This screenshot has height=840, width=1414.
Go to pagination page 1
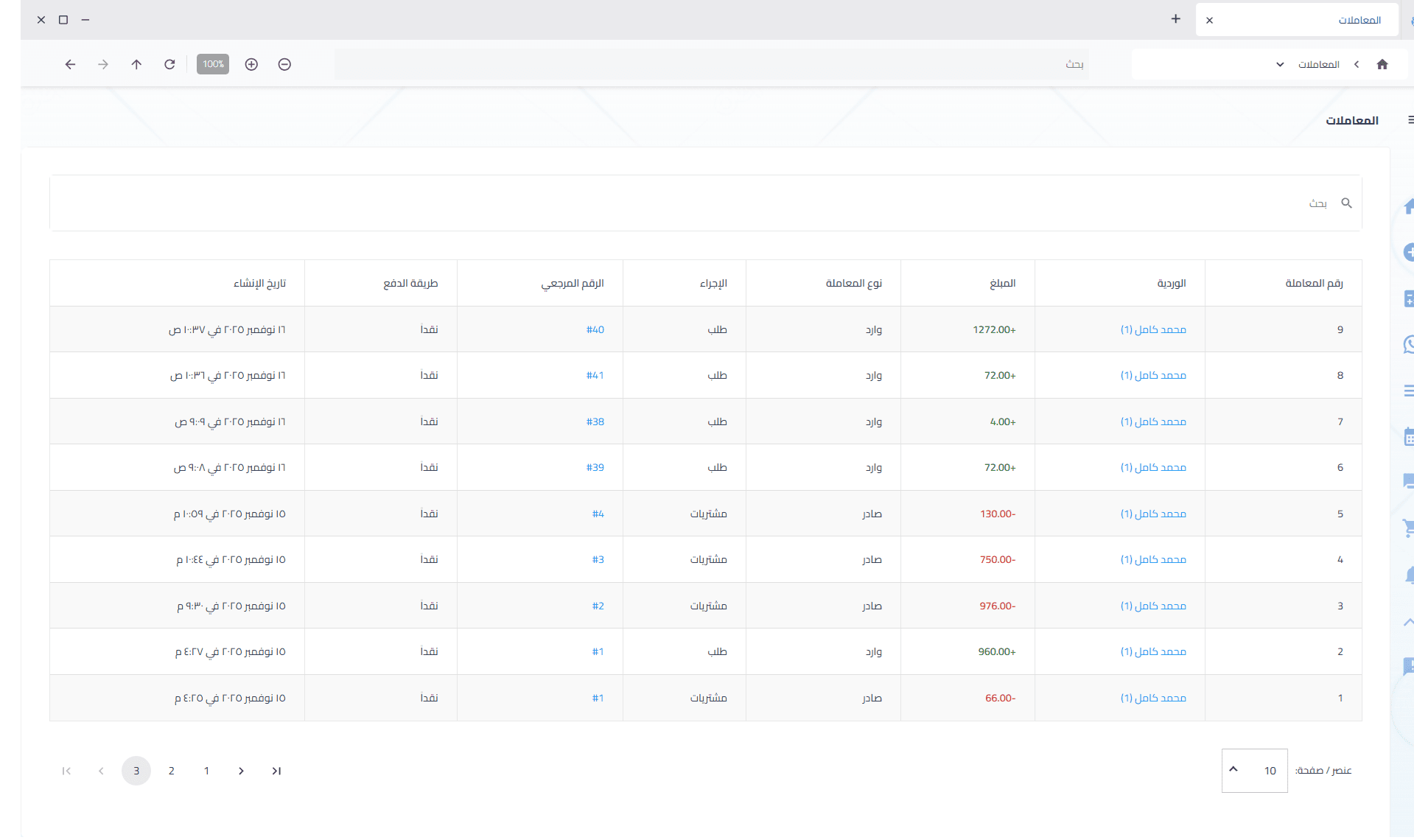(x=206, y=771)
